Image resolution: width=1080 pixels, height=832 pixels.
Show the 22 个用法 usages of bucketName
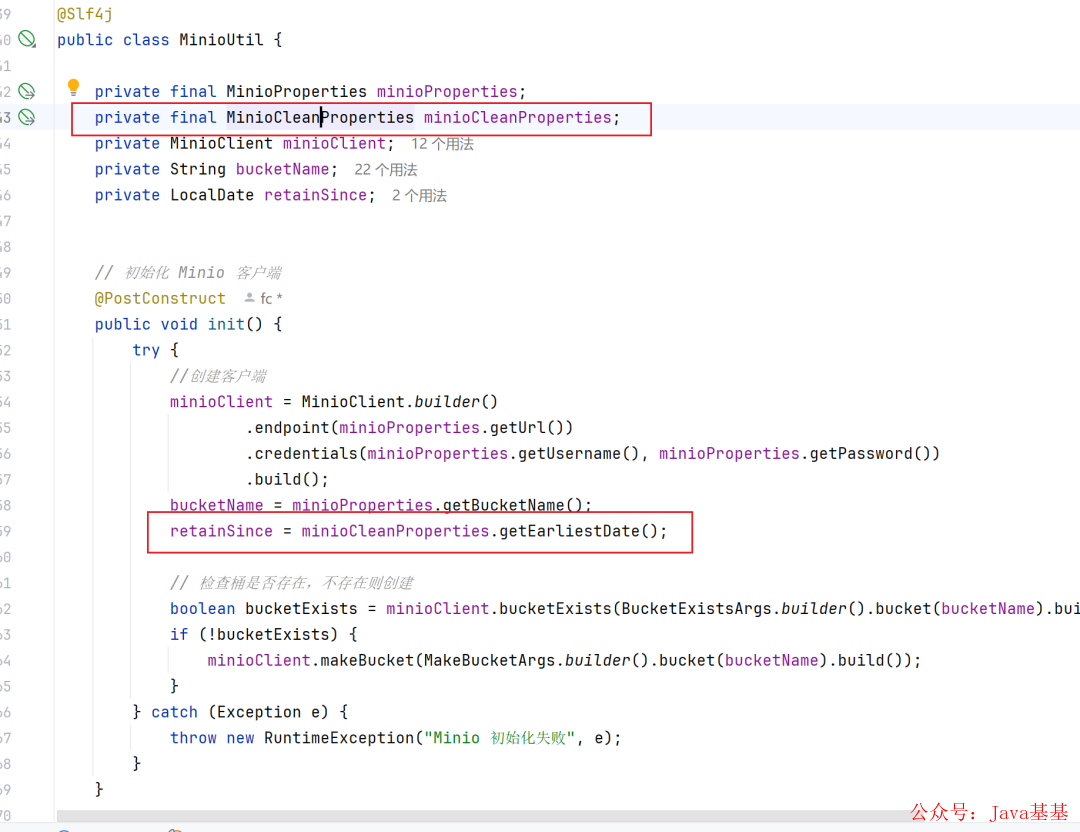point(386,169)
